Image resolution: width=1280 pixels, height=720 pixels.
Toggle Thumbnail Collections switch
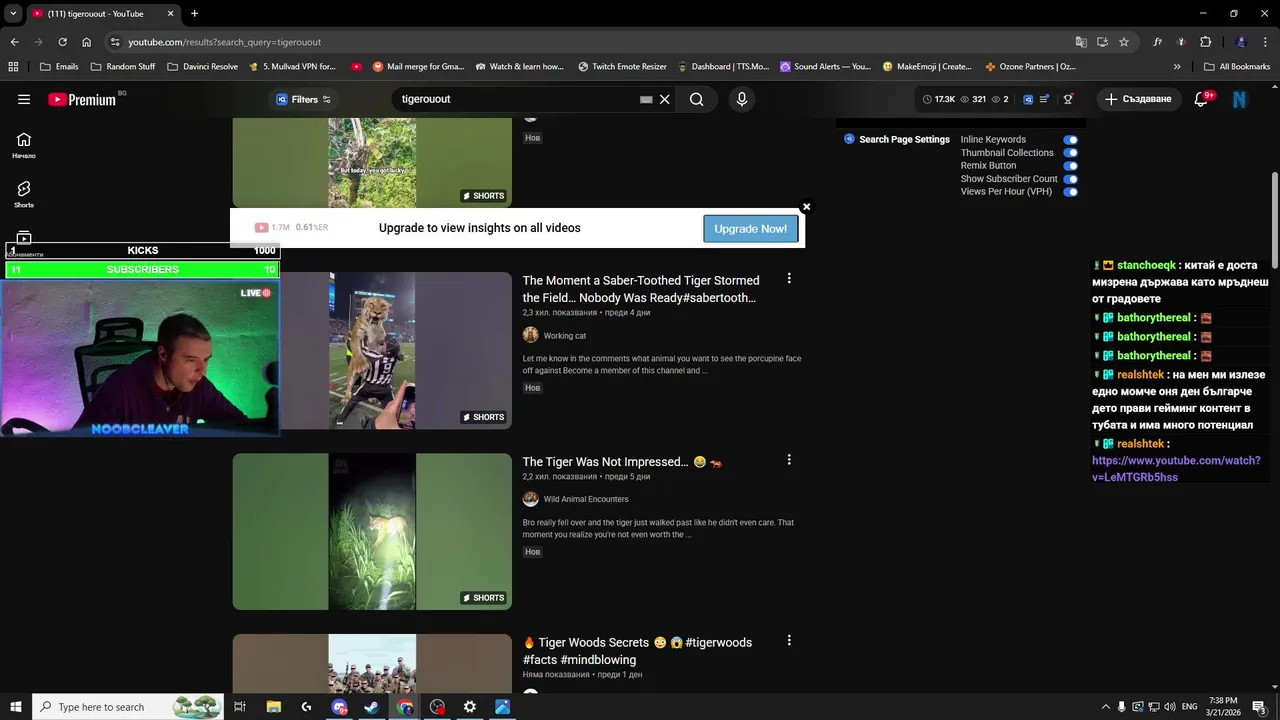[1070, 153]
